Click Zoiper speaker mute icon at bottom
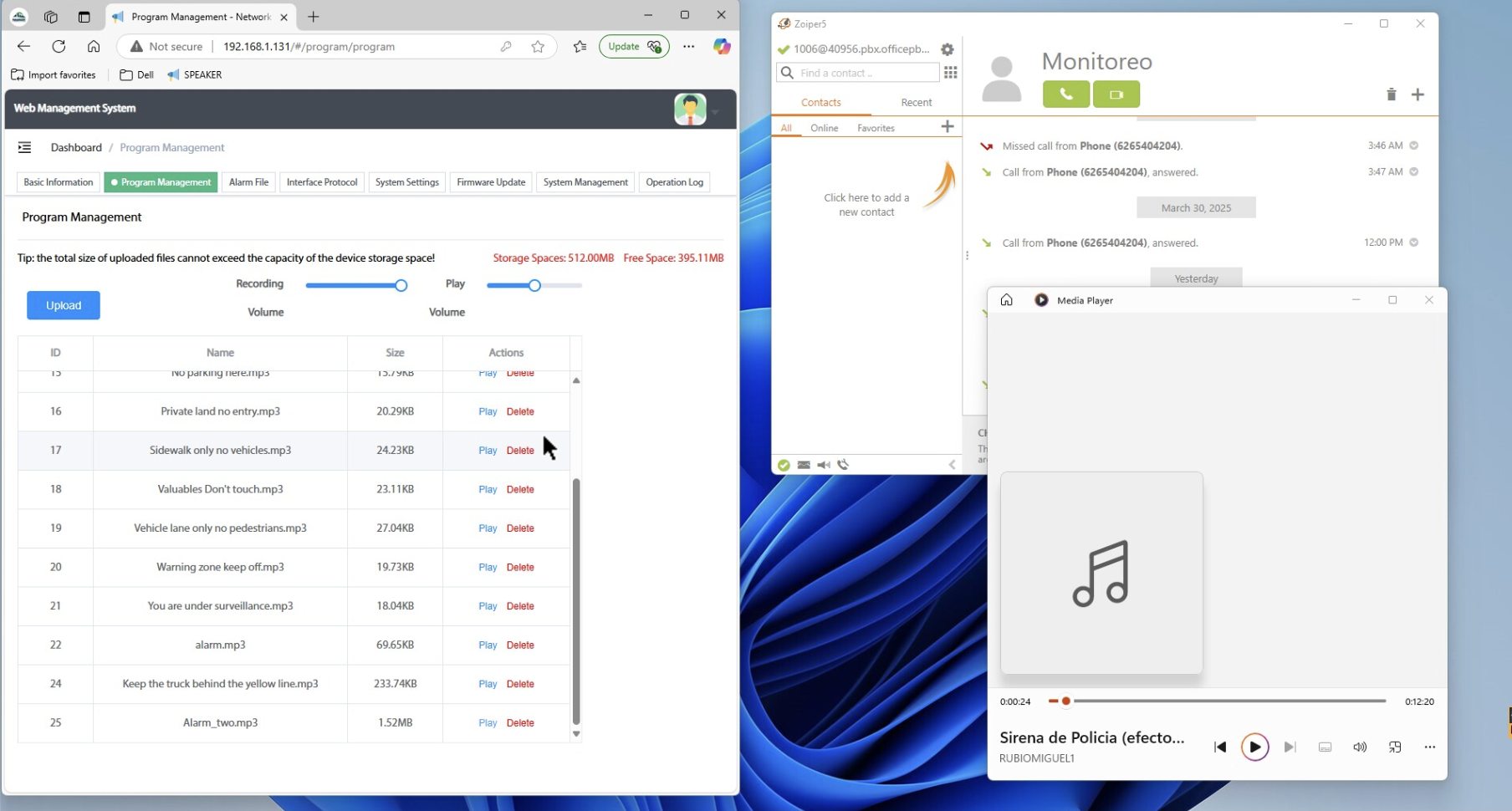The width and height of the screenshot is (1512, 811). pos(824,465)
